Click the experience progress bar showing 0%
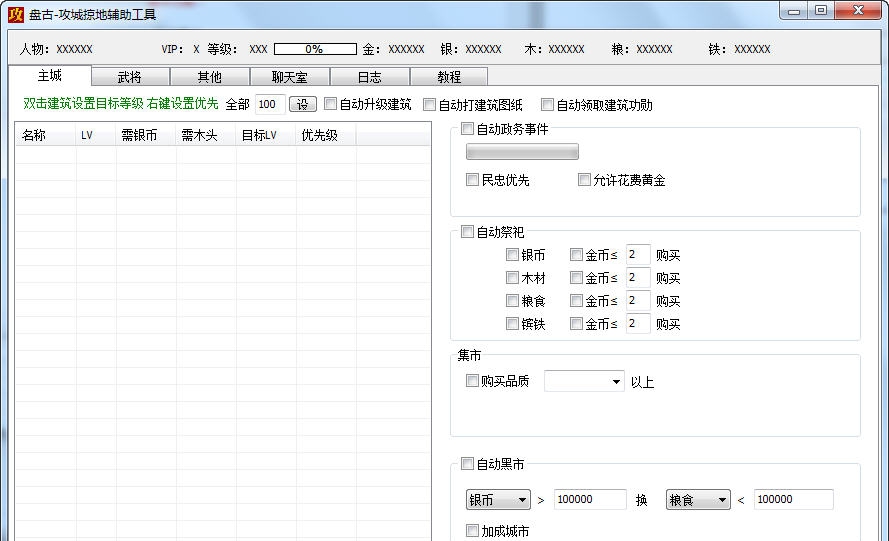The width and height of the screenshot is (889, 541). (x=315, y=49)
